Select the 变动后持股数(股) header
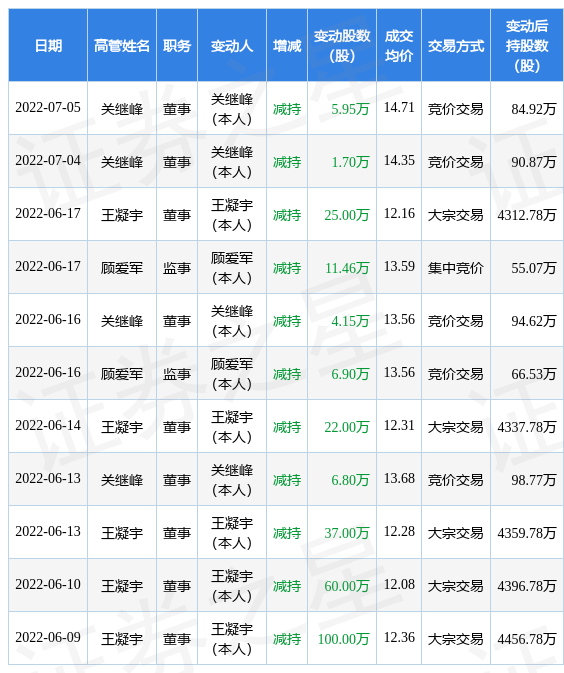 coord(527,45)
